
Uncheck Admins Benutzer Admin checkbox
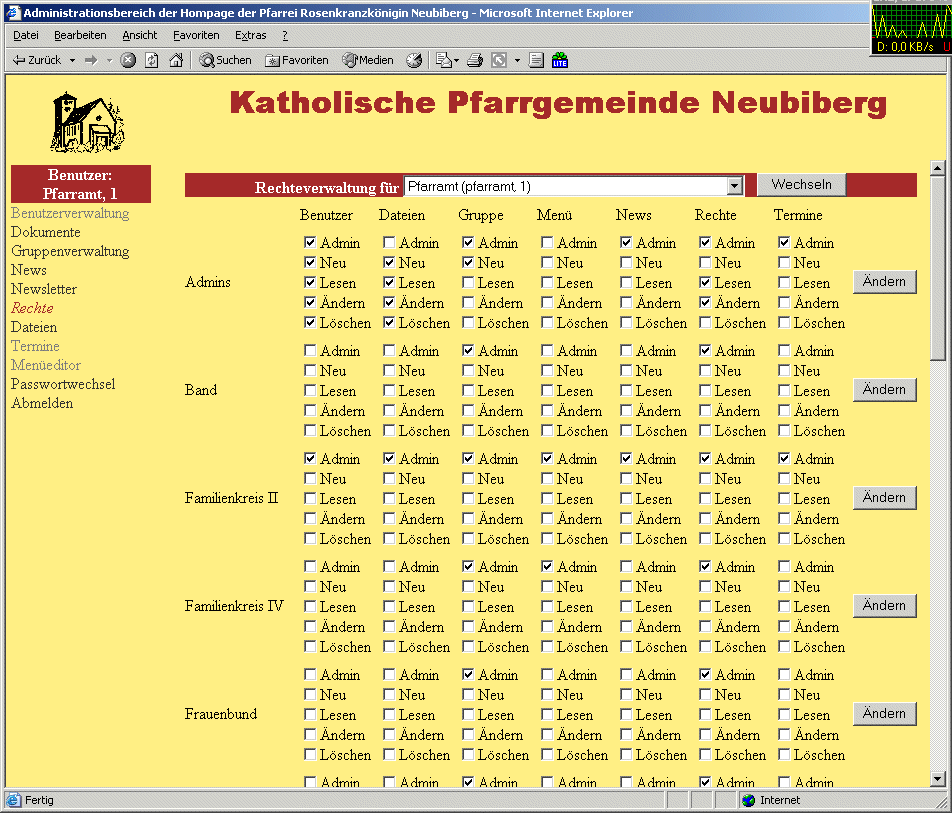310,242
